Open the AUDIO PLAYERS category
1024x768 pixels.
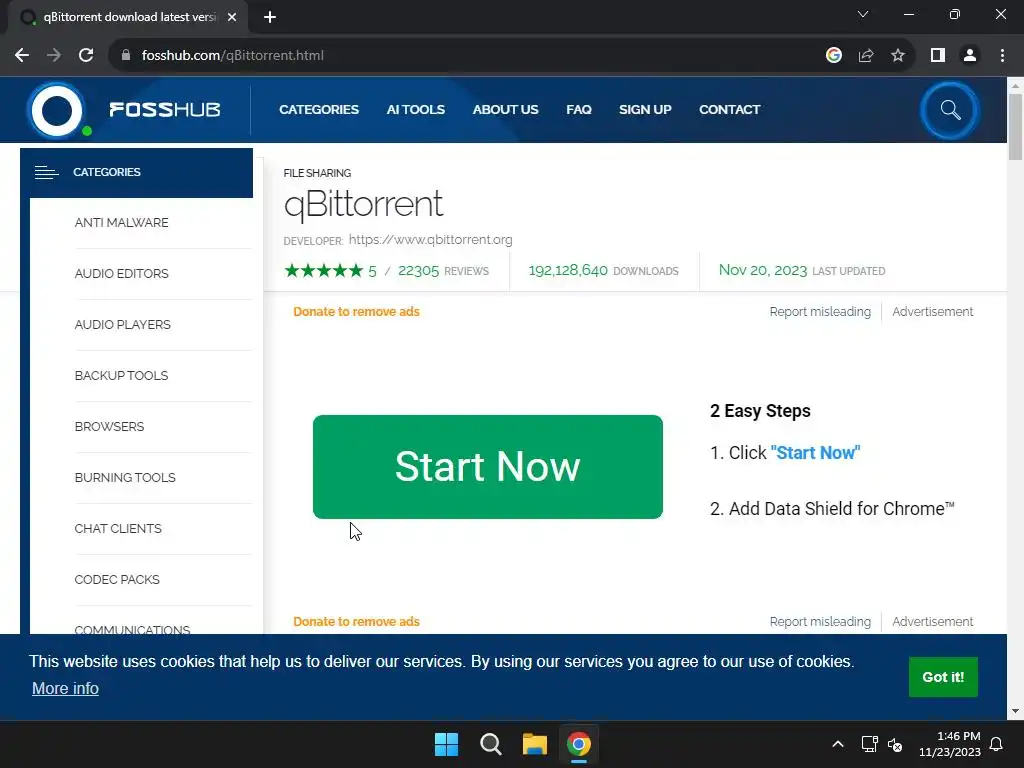click(x=122, y=325)
